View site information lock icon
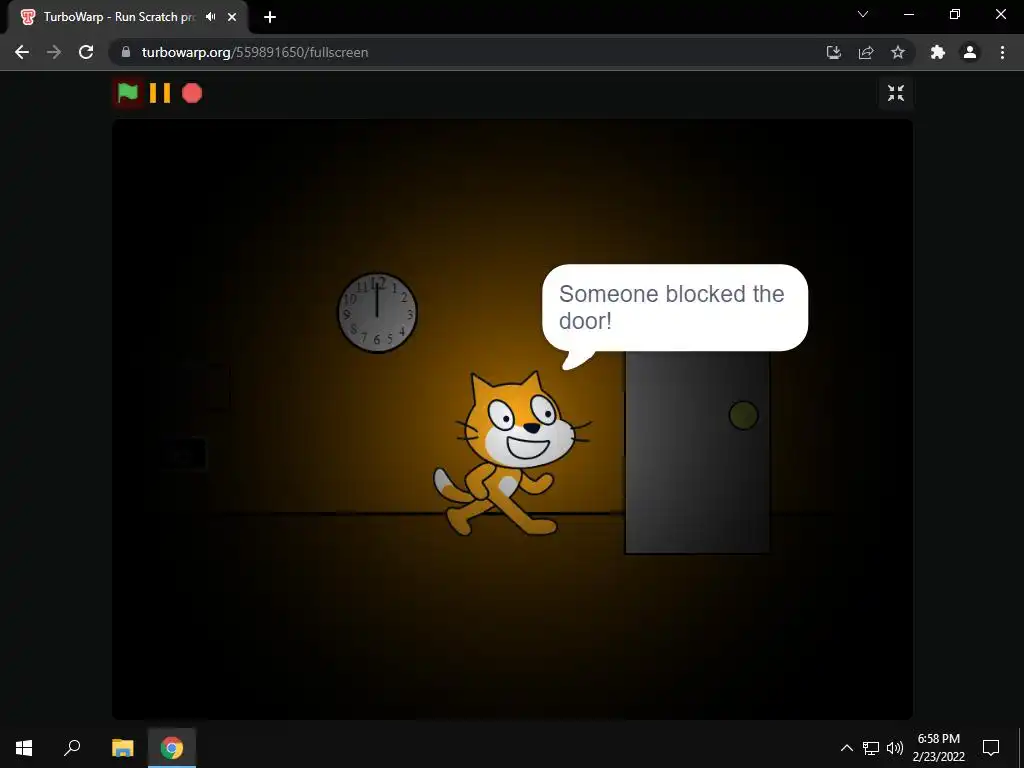Screen dimensions: 1024x768 [x=126, y=52]
